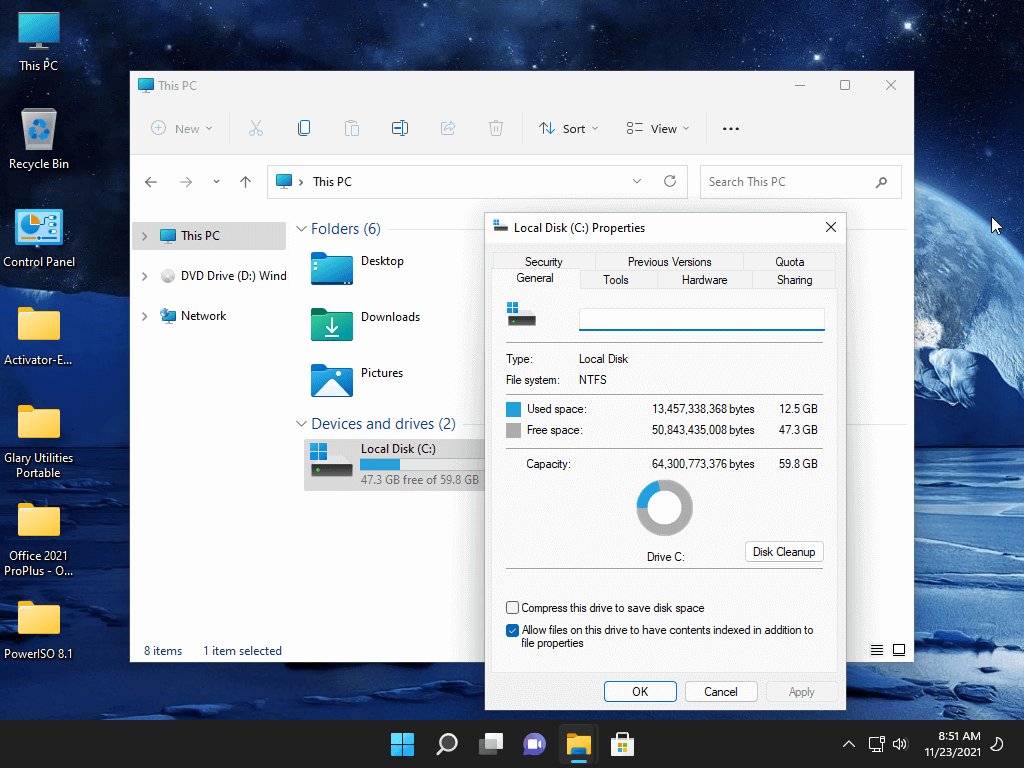
Task: Click the Disk Cleanup button
Action: click(x=784, y=552)
